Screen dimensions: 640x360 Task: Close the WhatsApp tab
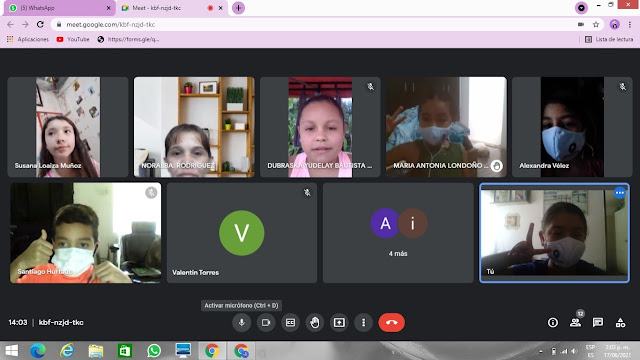pos(109,8)
